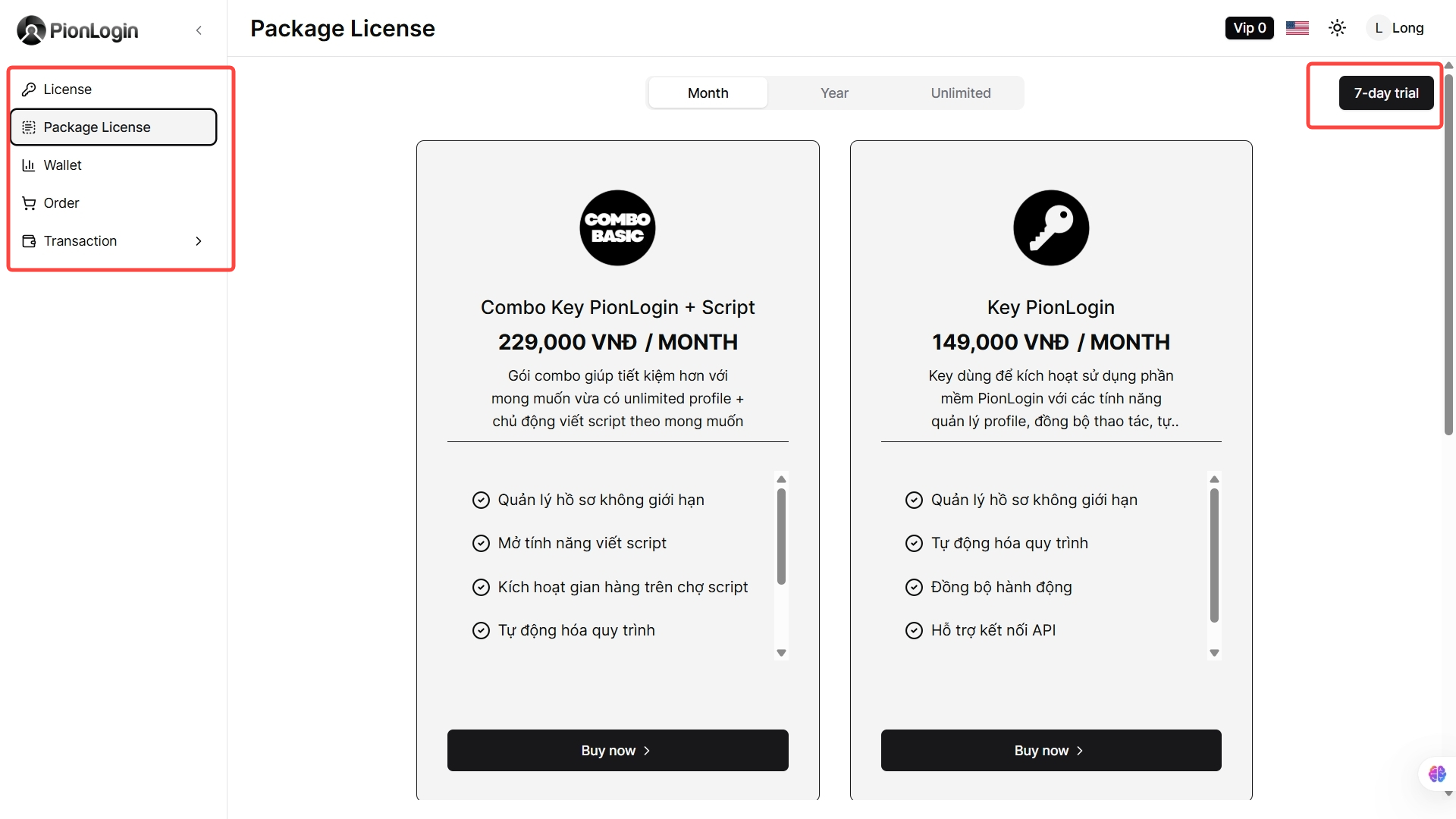The height and width of the screenshot is (819, 1456).
Task: Switch to the Year billing tab
Action: click(x=834, y=93)
